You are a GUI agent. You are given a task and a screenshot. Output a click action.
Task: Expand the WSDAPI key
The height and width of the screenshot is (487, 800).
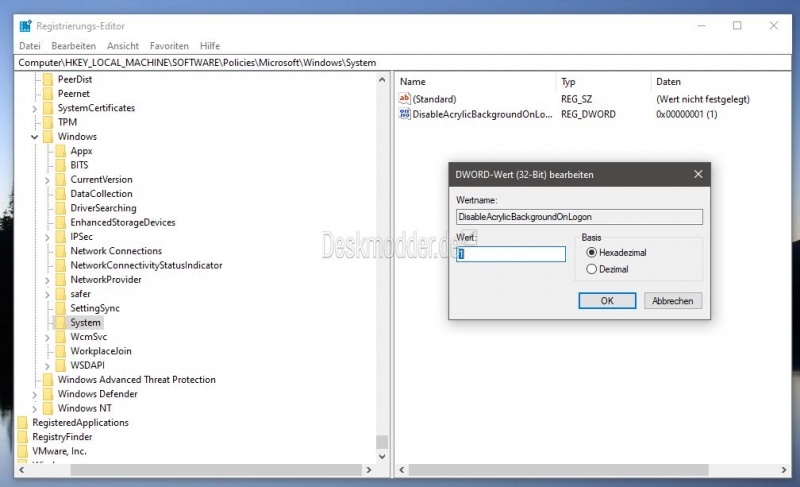click(47, 366)
